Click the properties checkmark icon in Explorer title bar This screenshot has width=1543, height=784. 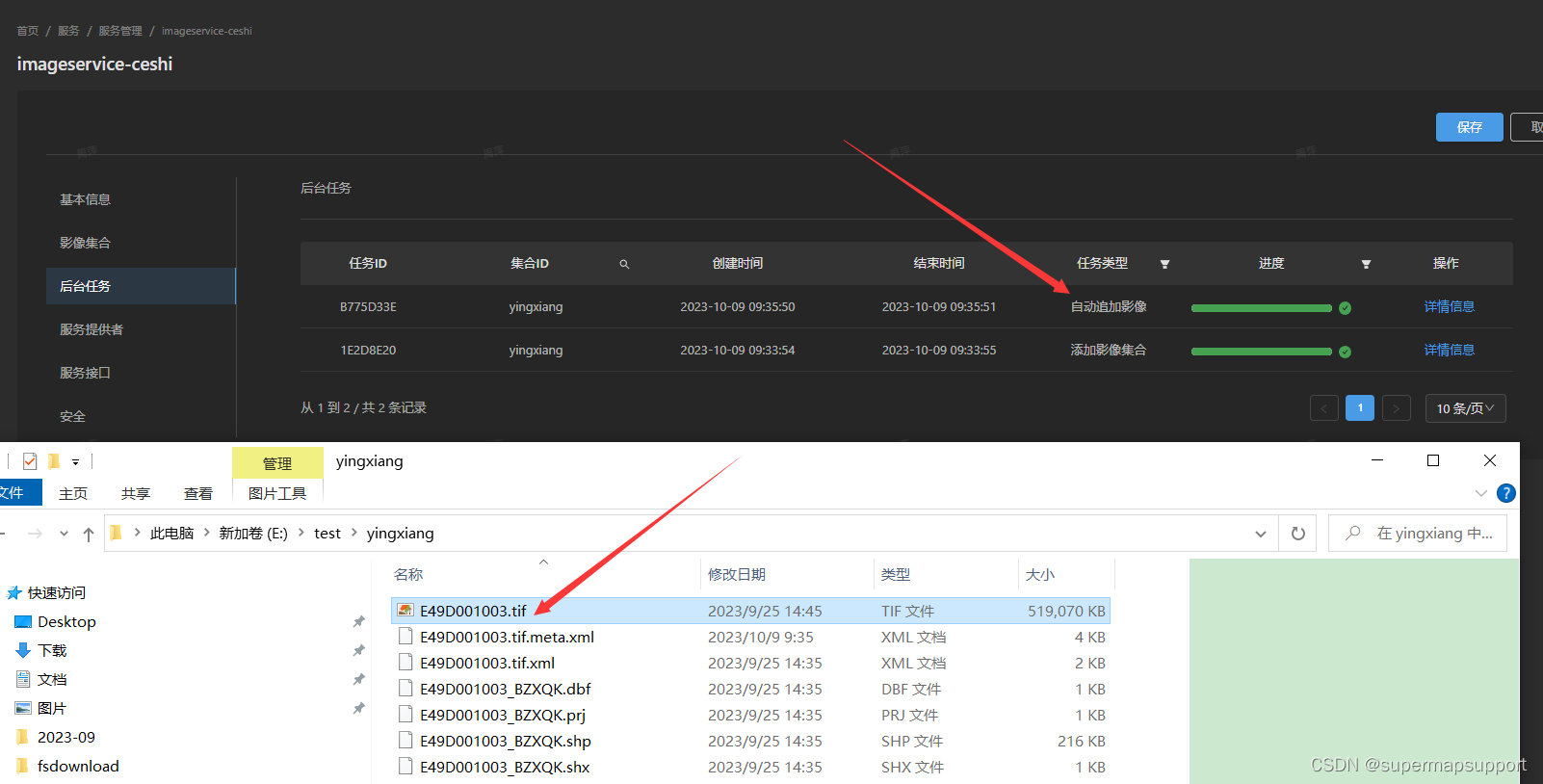tap(30, 461)
